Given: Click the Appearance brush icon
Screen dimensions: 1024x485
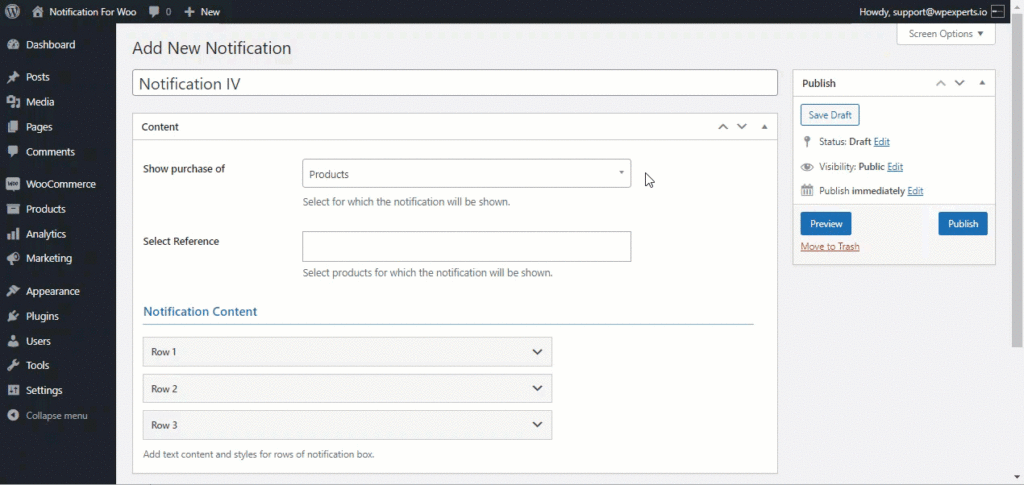Looking at the screenshot, I should (13, 291).
